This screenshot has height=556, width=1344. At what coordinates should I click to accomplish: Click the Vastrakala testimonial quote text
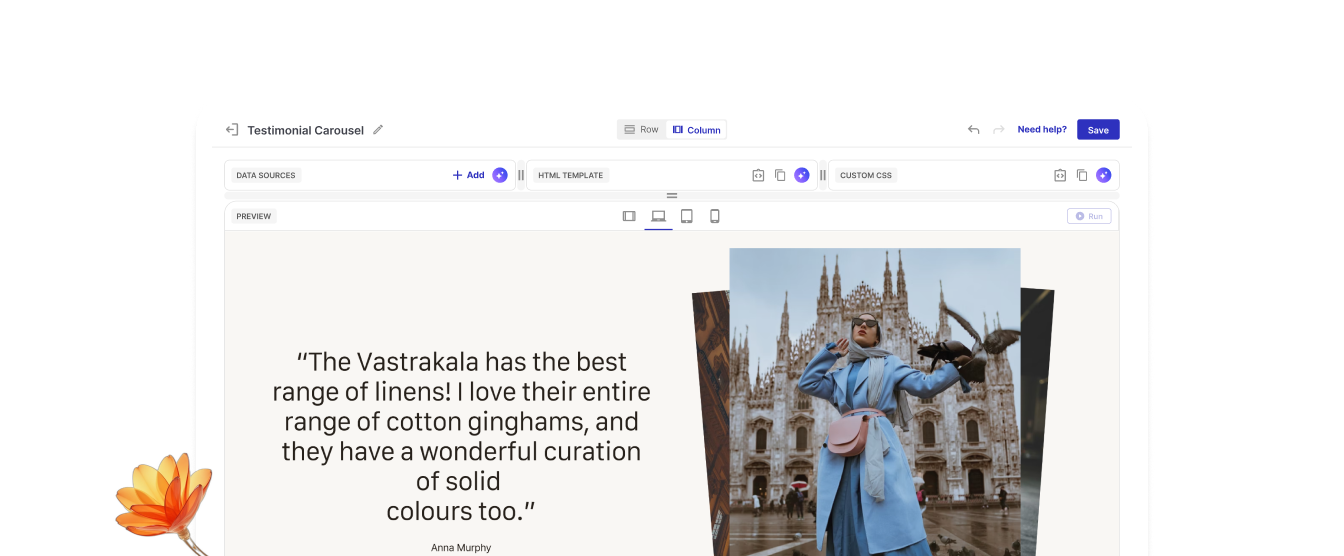(461, 436)
